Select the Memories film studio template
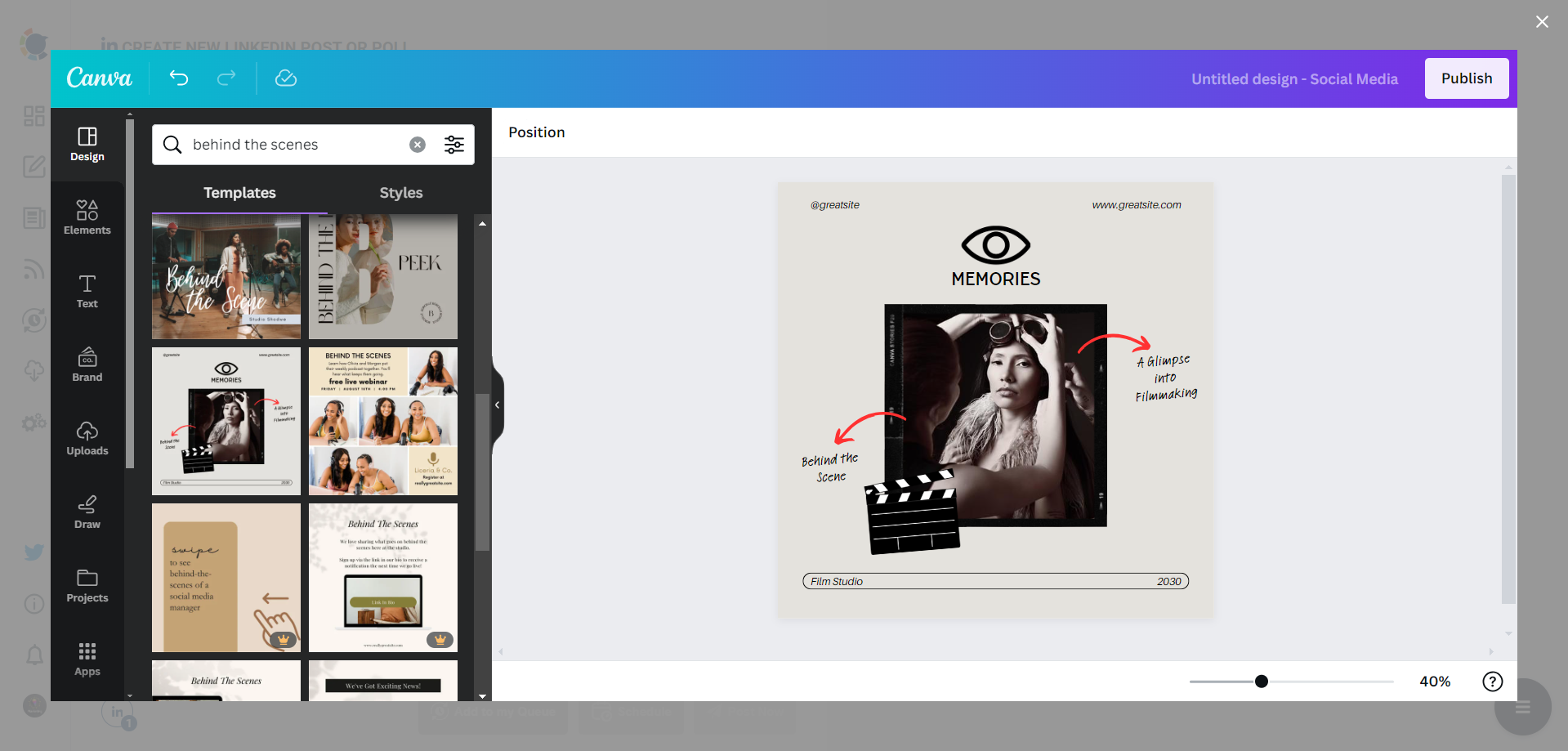Image resolution: width=1568 pixels, height=751 pixels. click(226, 421)
